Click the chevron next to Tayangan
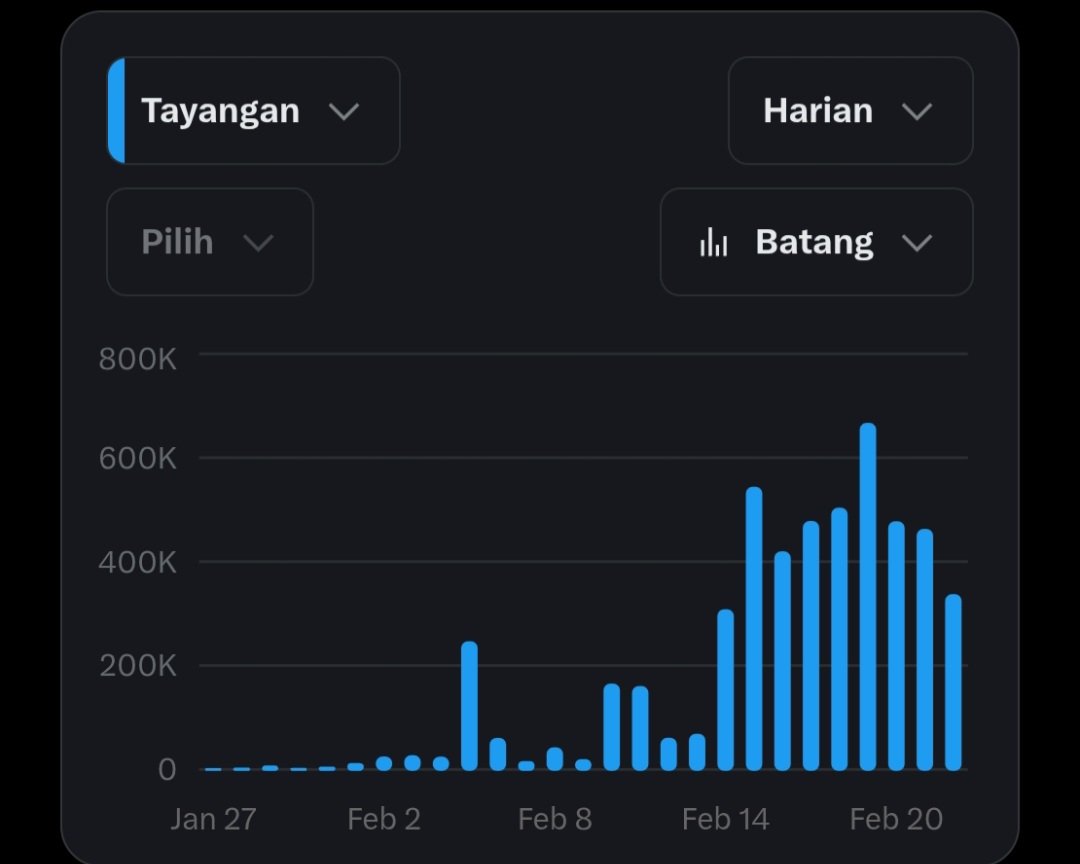The image size is (1080, 864). point(344,112)
